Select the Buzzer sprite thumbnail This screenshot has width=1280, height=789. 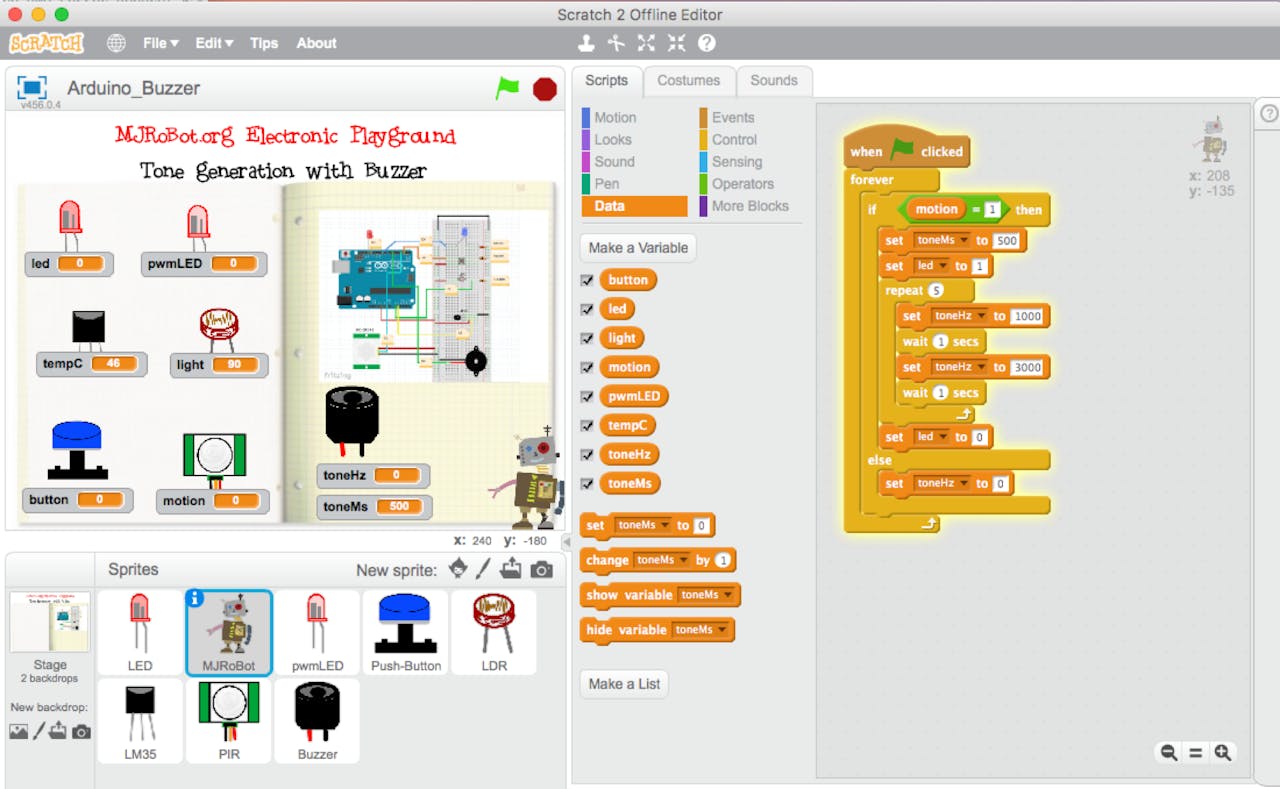coord(317,720)
